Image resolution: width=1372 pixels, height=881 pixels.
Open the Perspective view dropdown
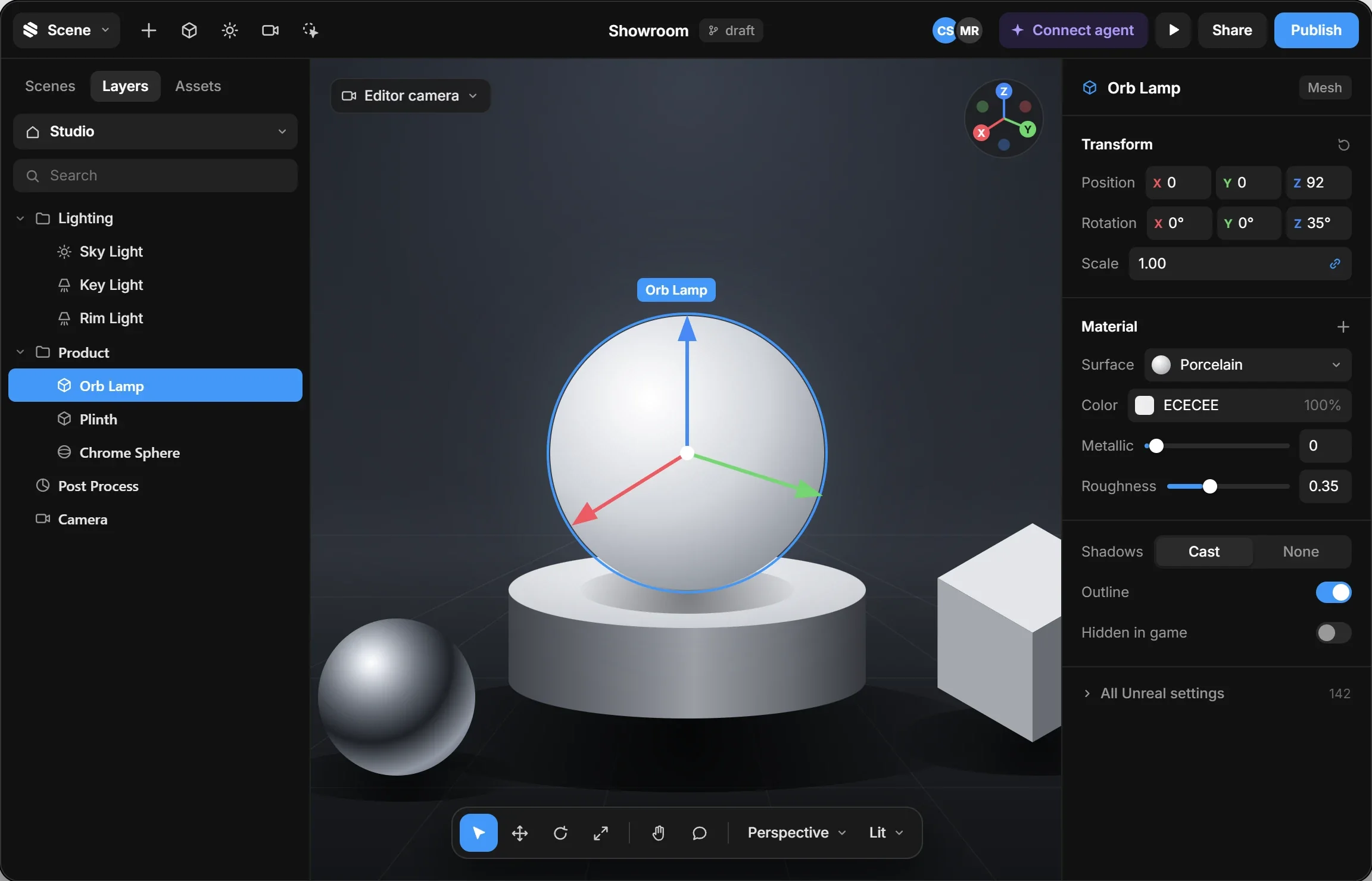point(797,833)
